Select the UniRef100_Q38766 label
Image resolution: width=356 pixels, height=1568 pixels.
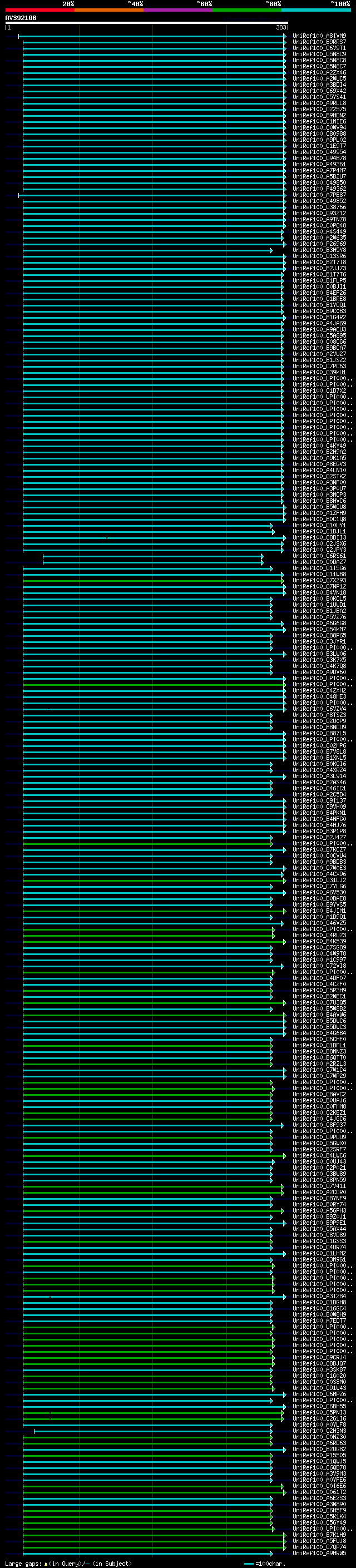click(x=319, y=207)
